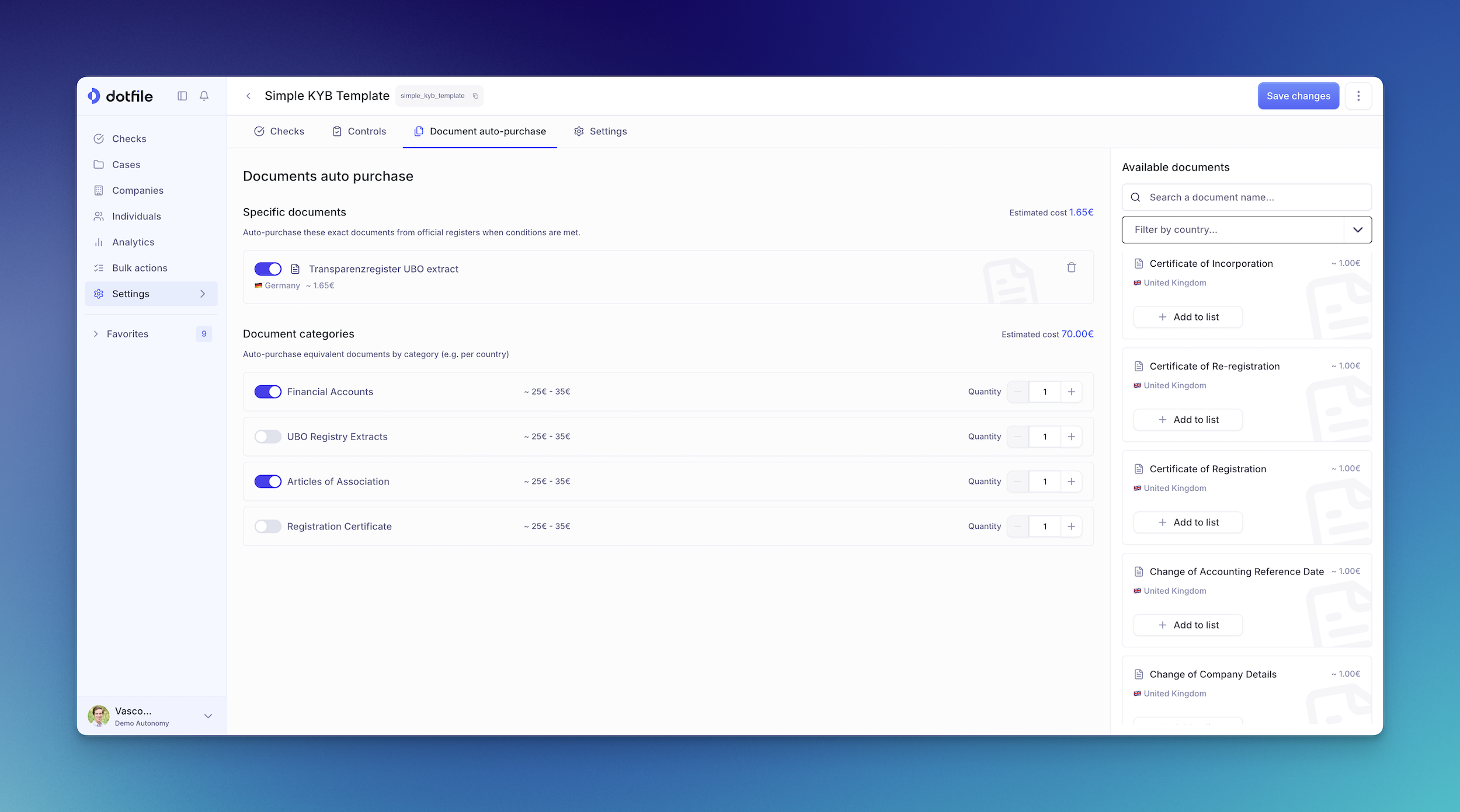Add Certificate of Incorporation to list
The width and height of the screenshot is (1460, 812).
(x=1188, y=317)
